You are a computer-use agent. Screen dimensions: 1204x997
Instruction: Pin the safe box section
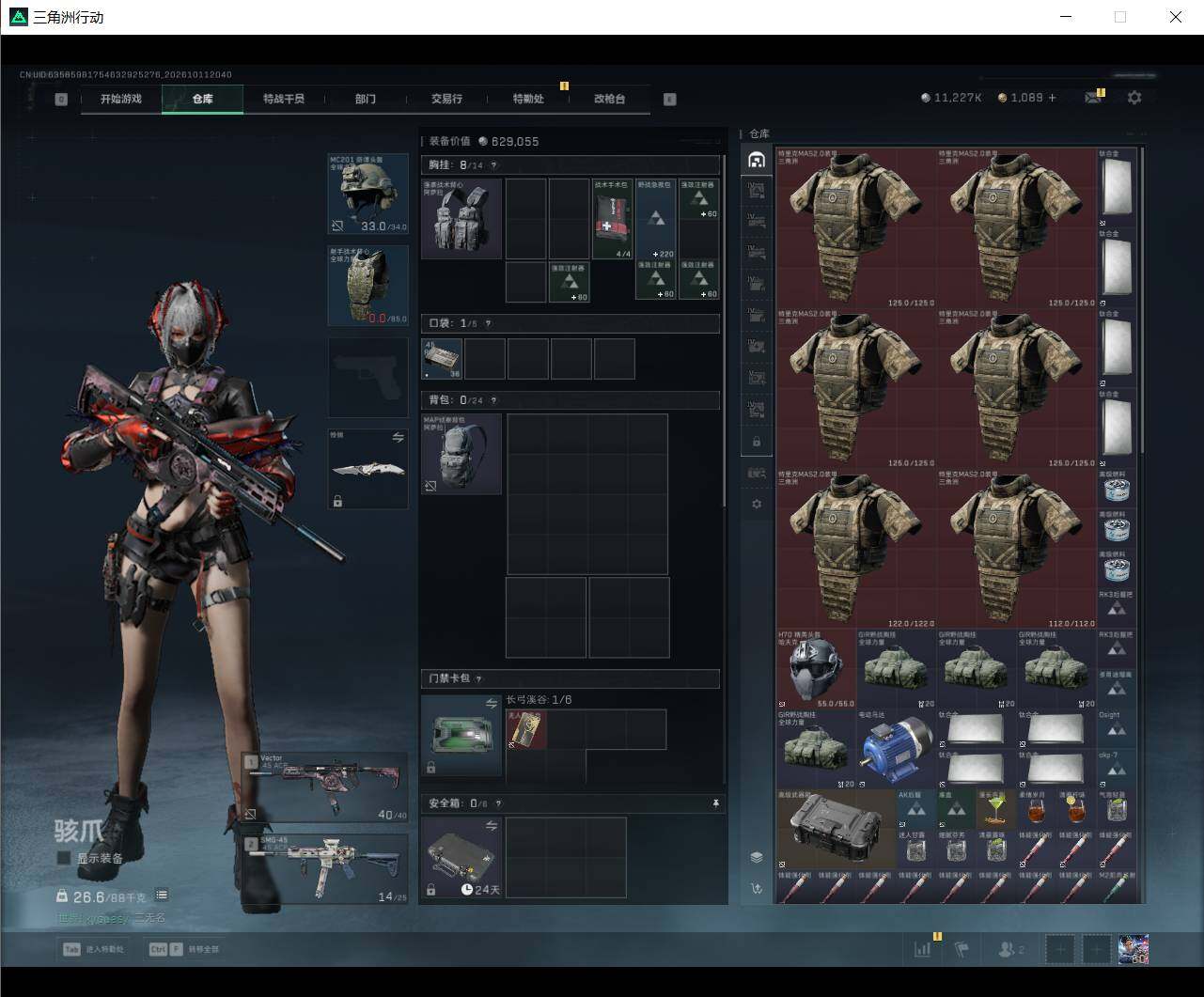click(716, 803)
